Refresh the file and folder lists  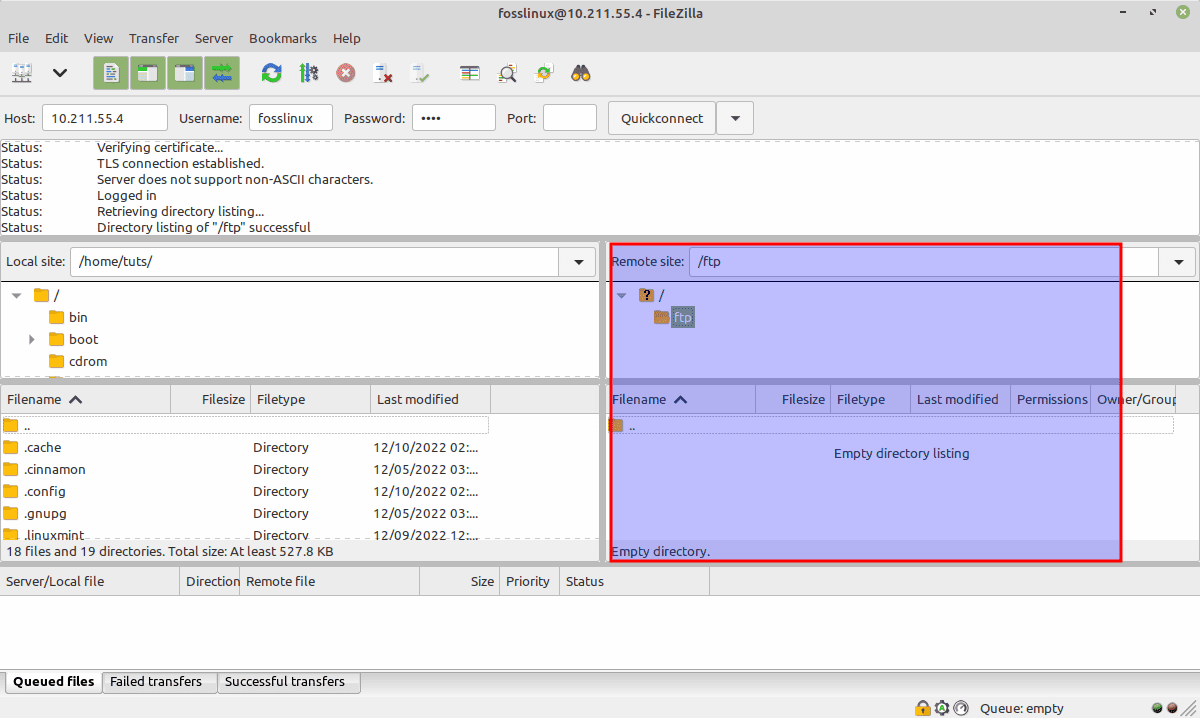tap(271, 73)
